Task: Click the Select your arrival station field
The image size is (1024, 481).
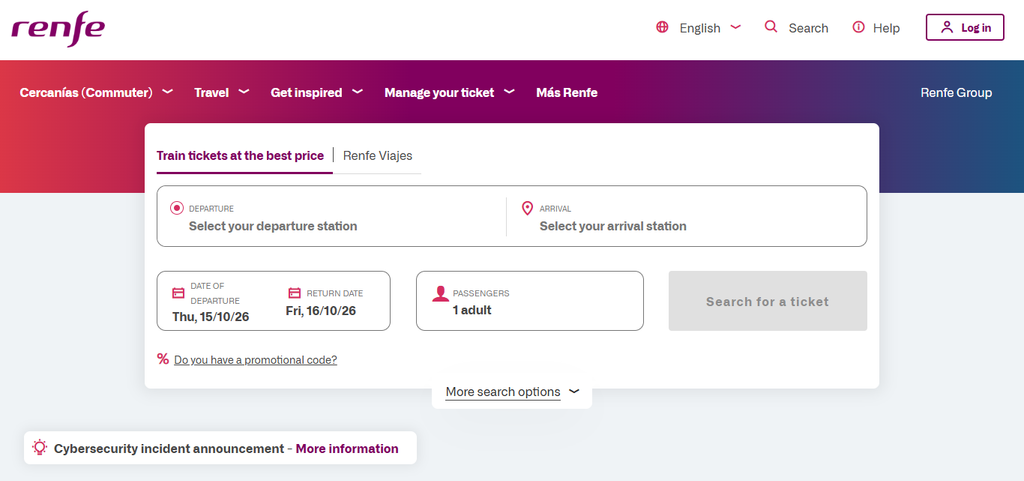Action: point(687,216)
